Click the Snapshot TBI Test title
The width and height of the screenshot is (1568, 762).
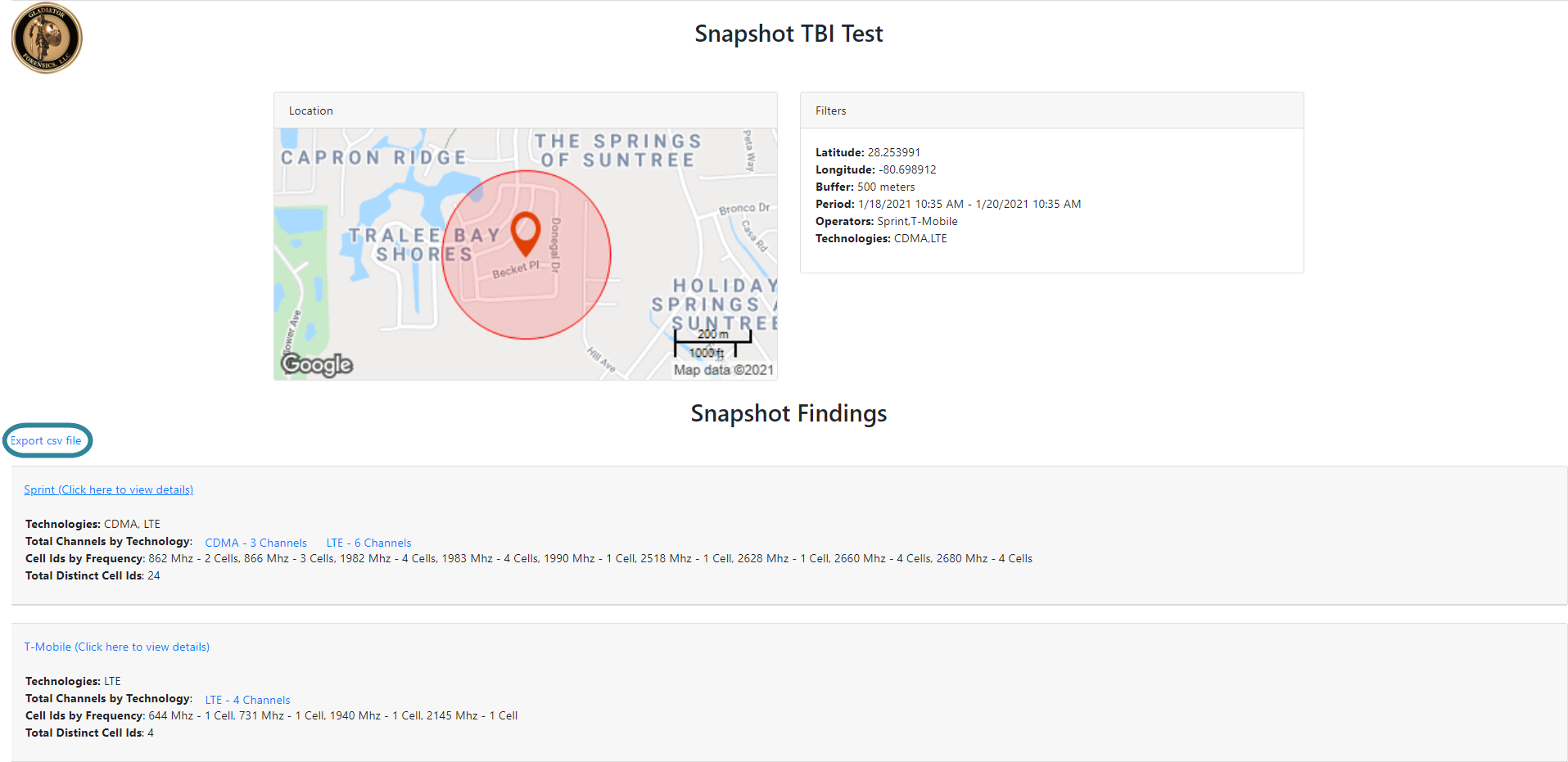(x=788, y=34)
